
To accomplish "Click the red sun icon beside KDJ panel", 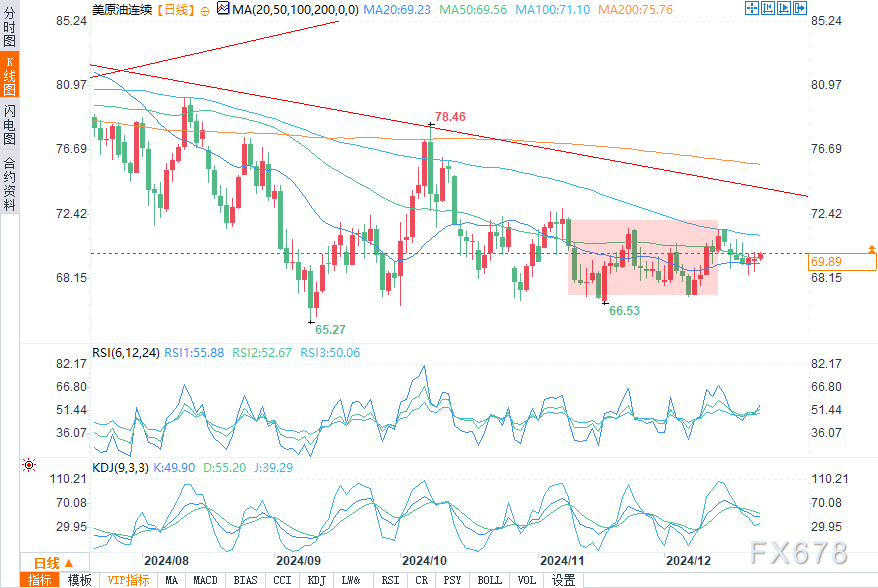I will click(29, 465).
